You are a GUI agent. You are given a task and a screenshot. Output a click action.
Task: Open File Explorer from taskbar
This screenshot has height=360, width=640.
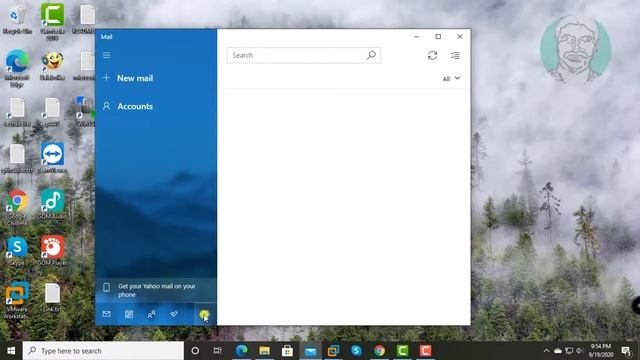click(x=264, y=351)
